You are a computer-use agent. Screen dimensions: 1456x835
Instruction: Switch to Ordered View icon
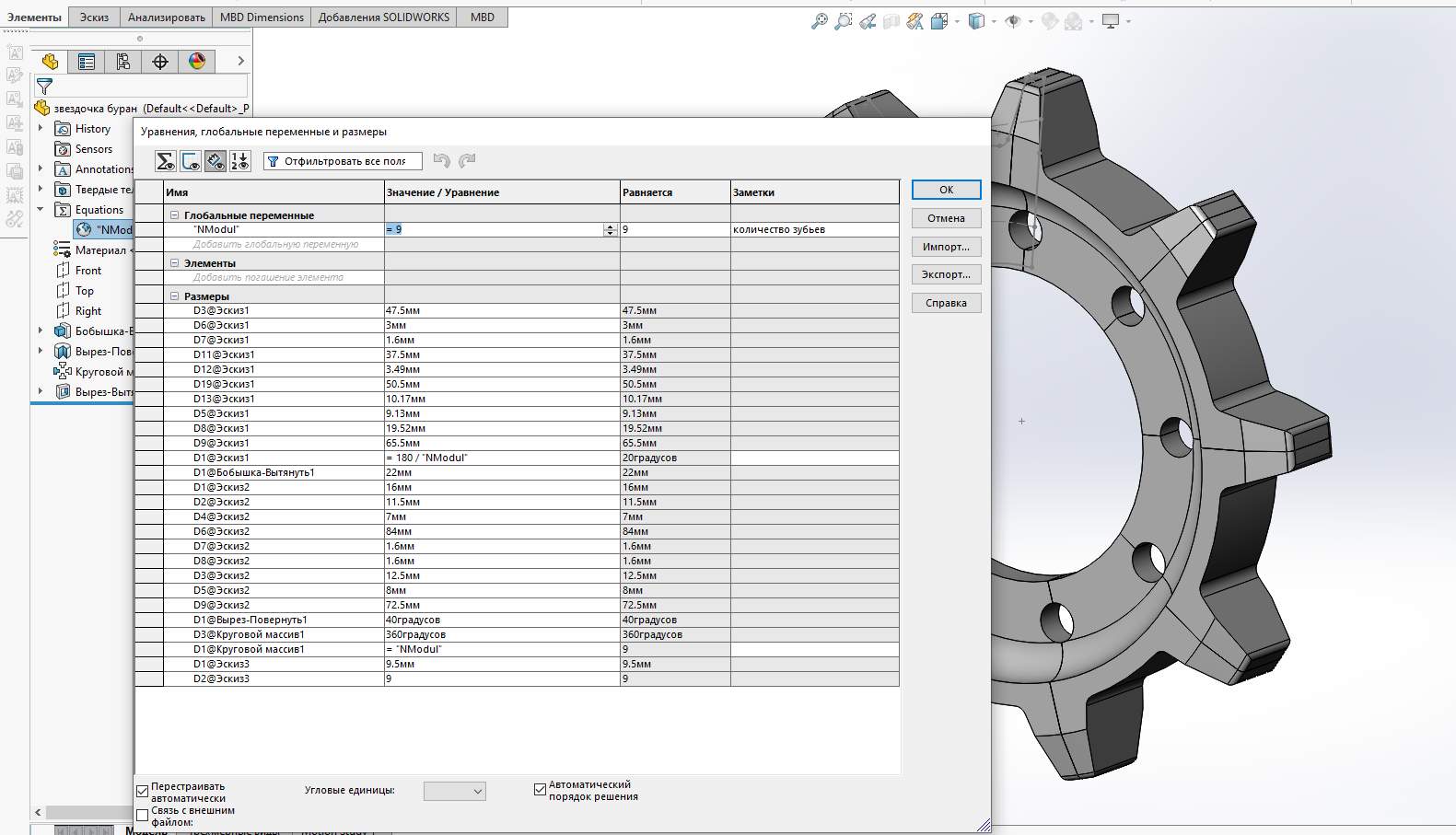pos(239,161)
